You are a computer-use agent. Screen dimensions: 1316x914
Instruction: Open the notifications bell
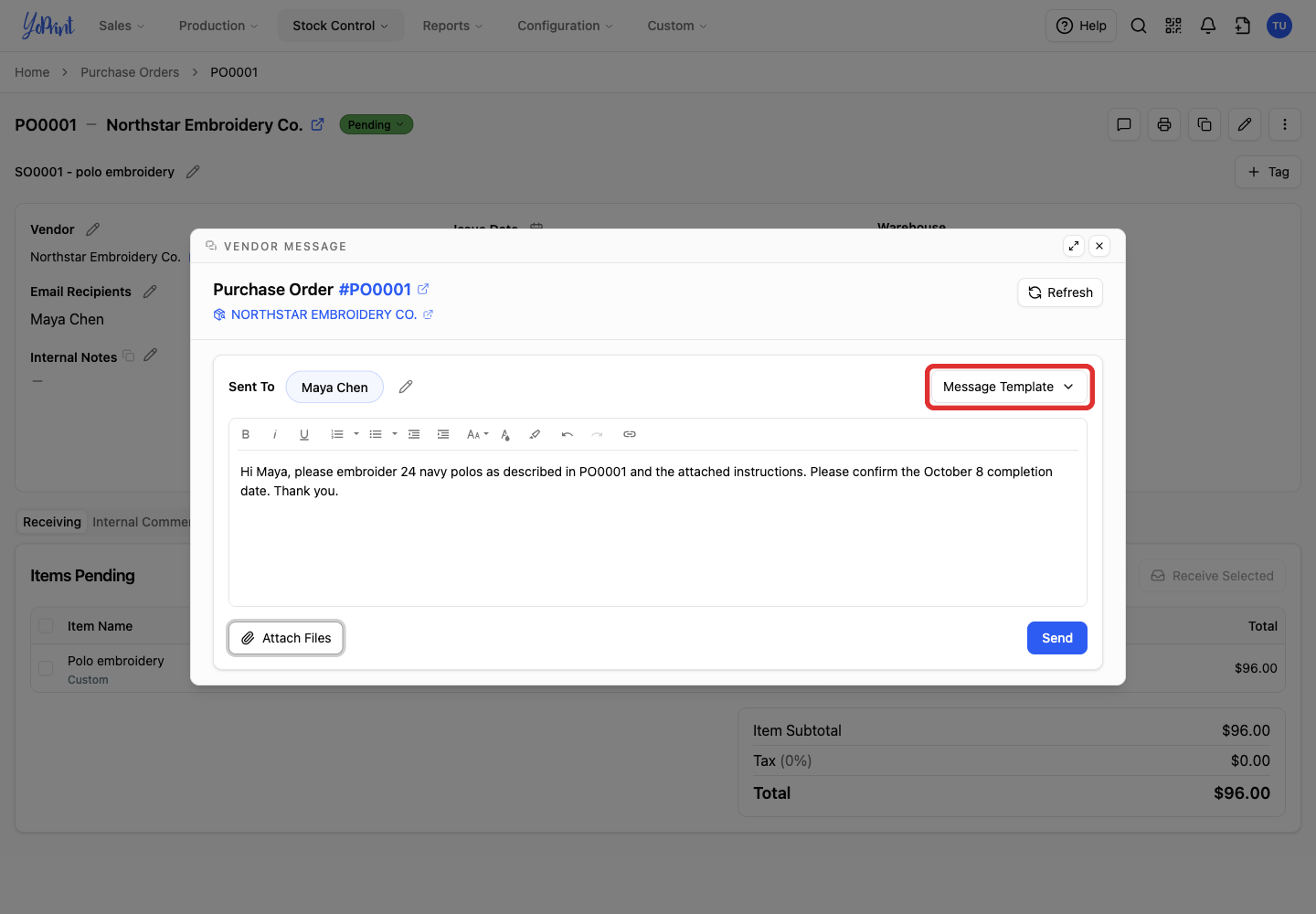[x=1208, y=26]
